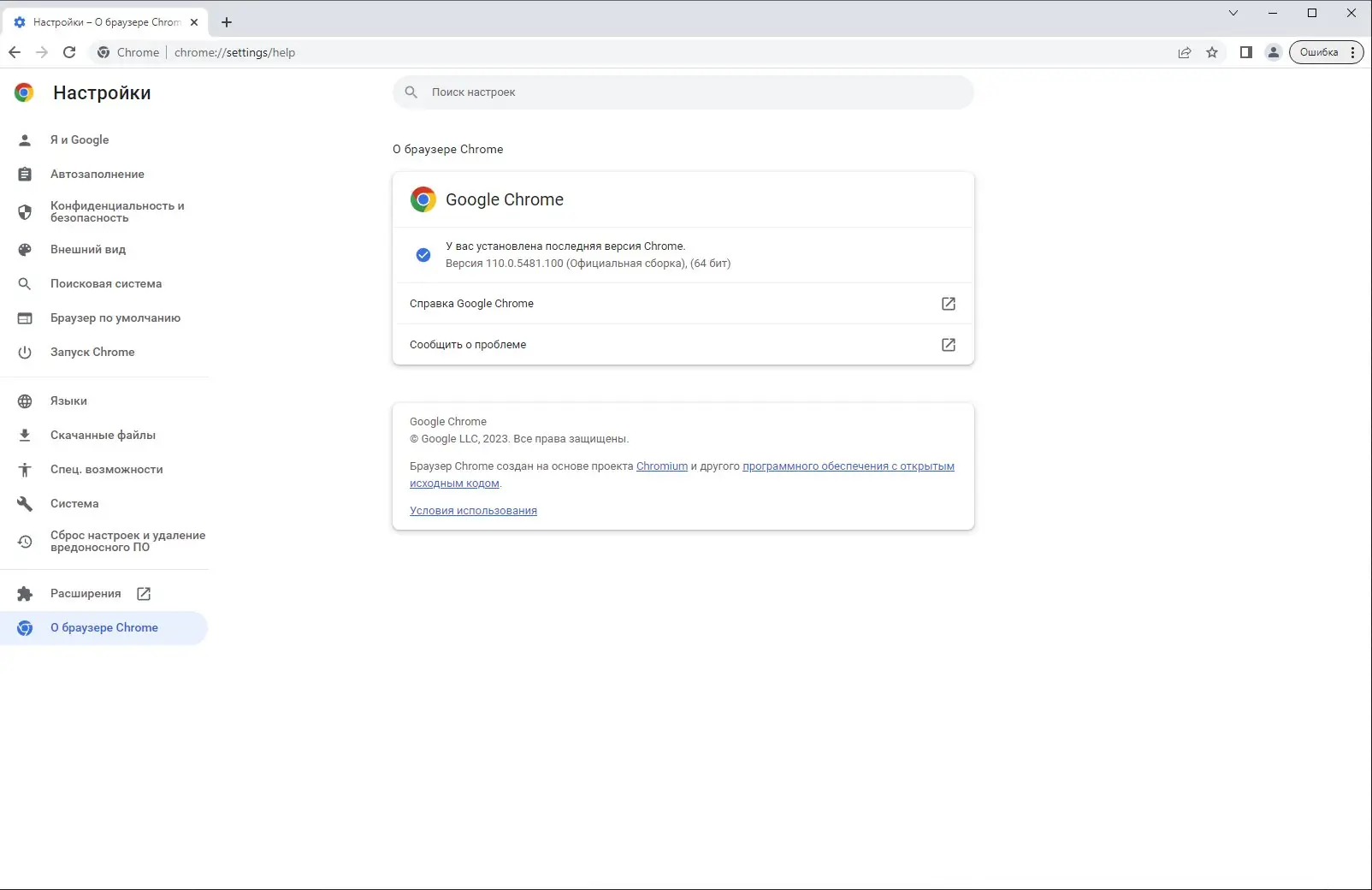Open a new tab with plus button
Image resolution: width=1372 pixels, height=890 pixels.
coord(227,22)
